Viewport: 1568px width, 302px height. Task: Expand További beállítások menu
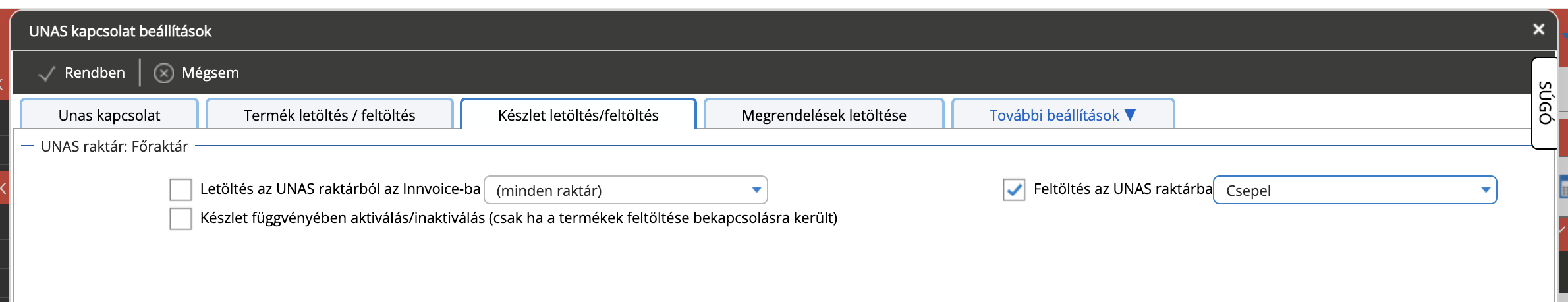1063,115
